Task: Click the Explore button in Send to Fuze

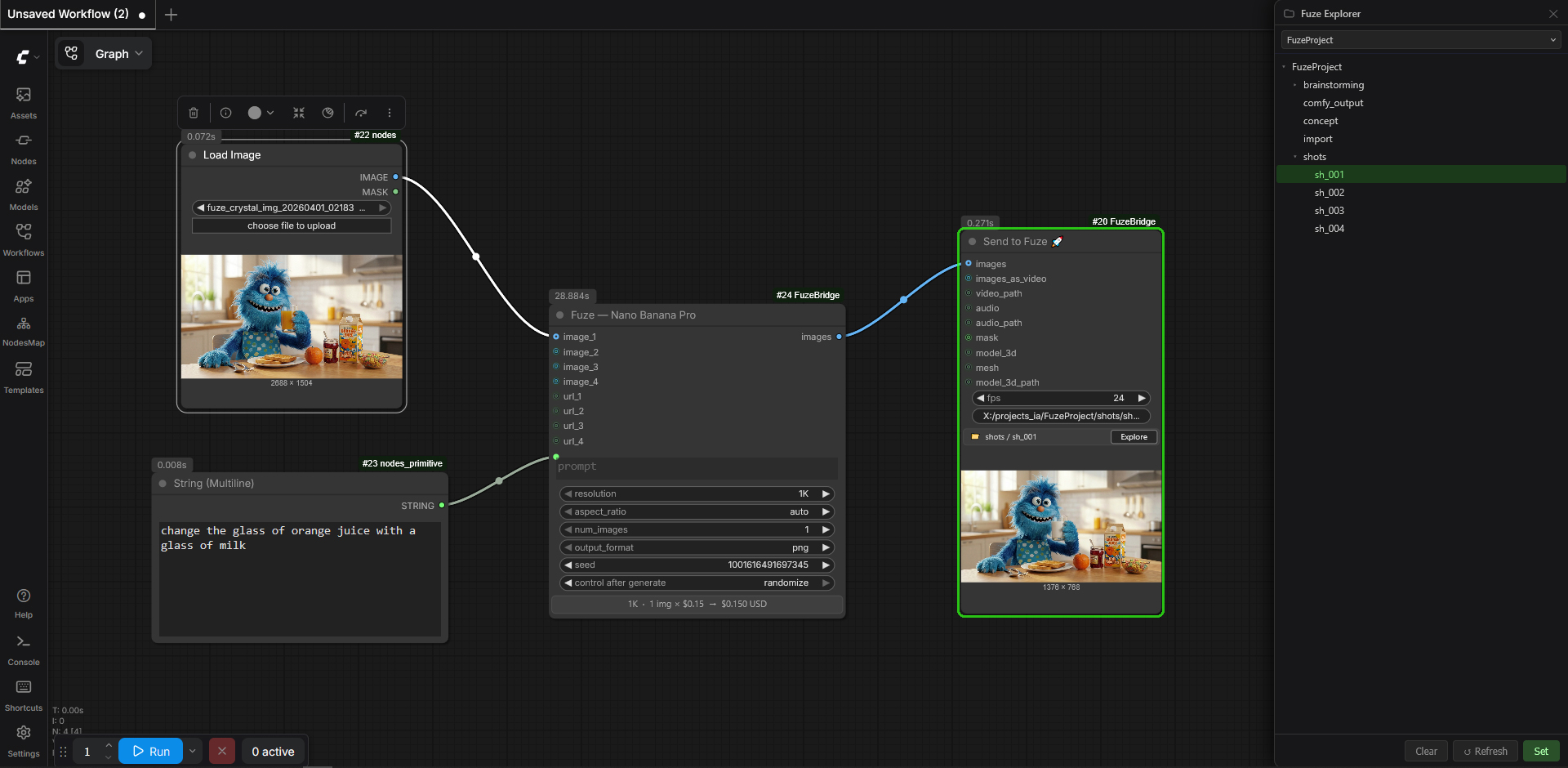Action: [x=1134, y=437]
